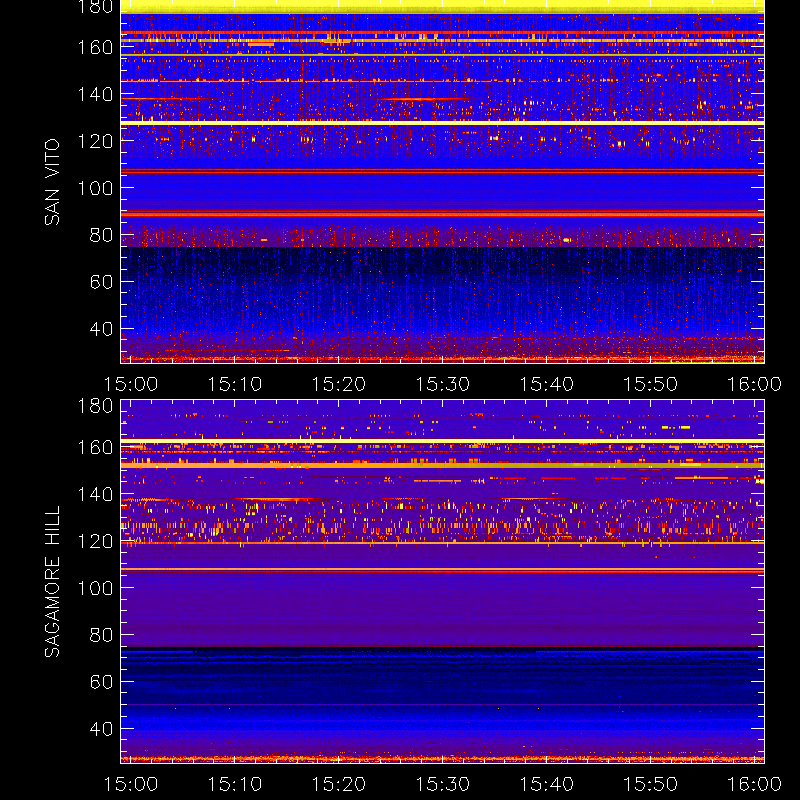Click the 15:10 time label under Sagamore Hill plot

(235, 784)
